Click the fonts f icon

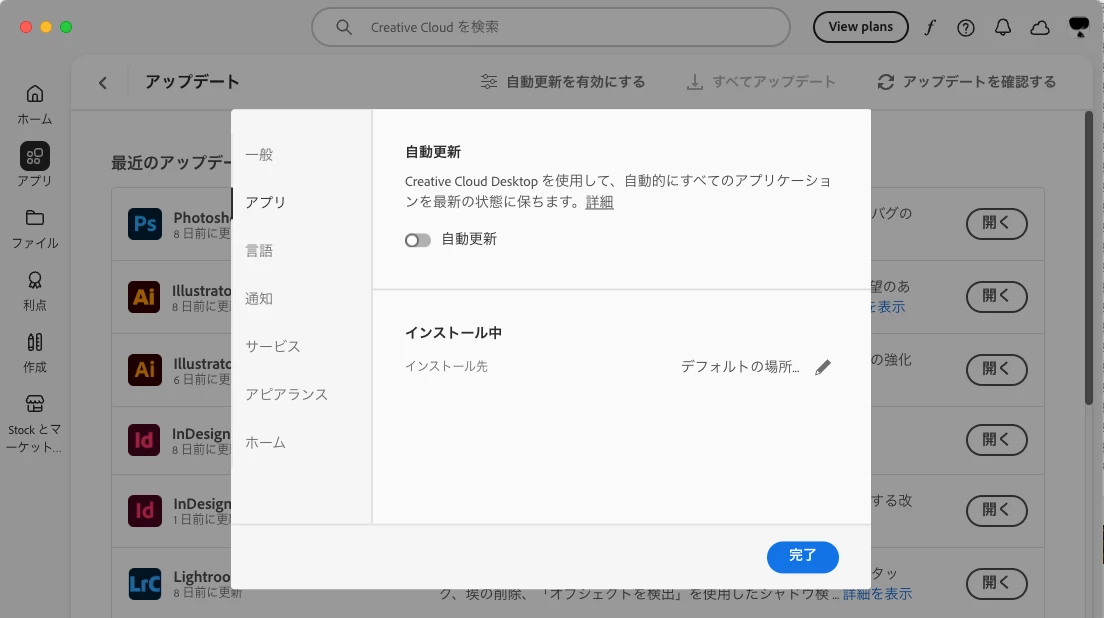pos(930,27)
